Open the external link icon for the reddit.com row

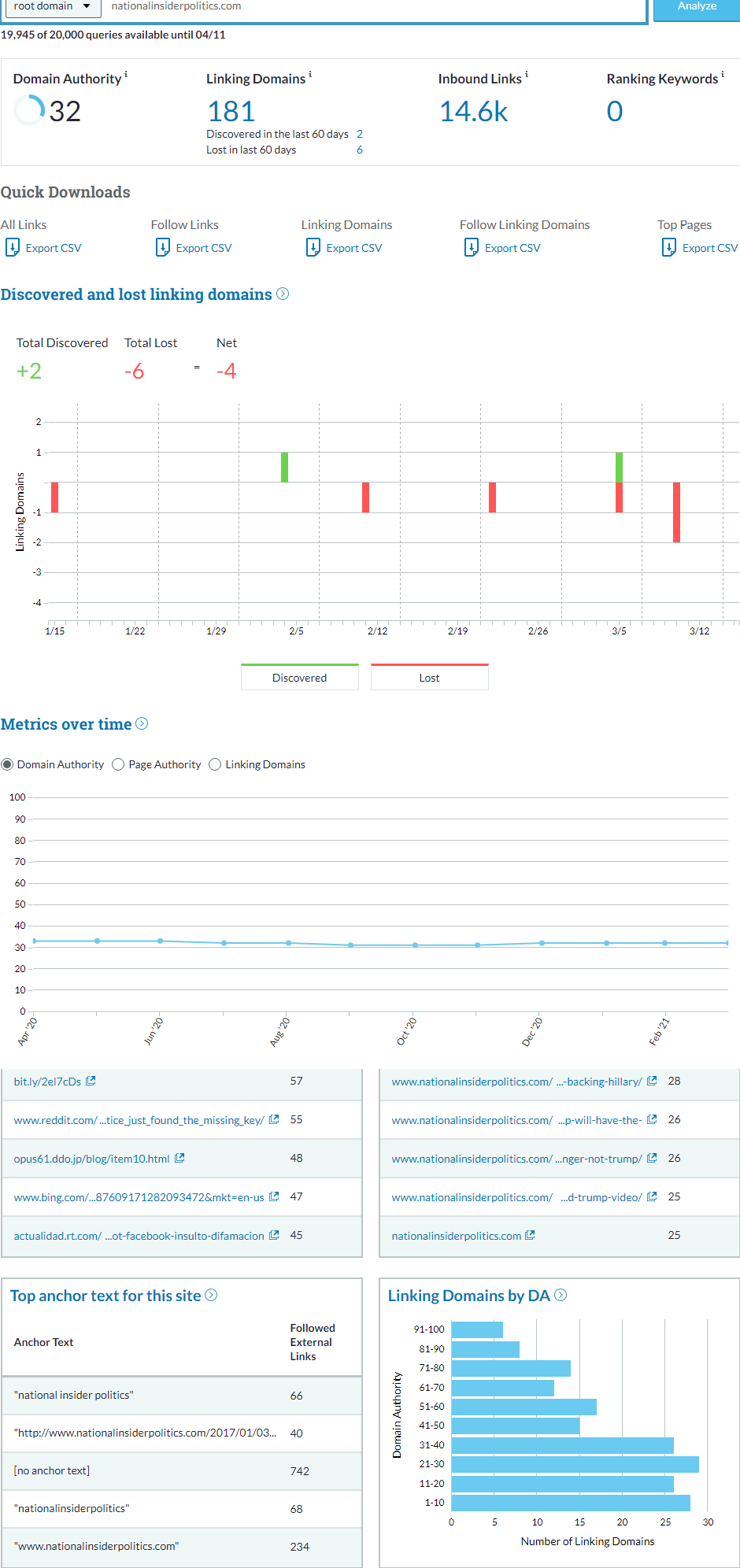274,1119
